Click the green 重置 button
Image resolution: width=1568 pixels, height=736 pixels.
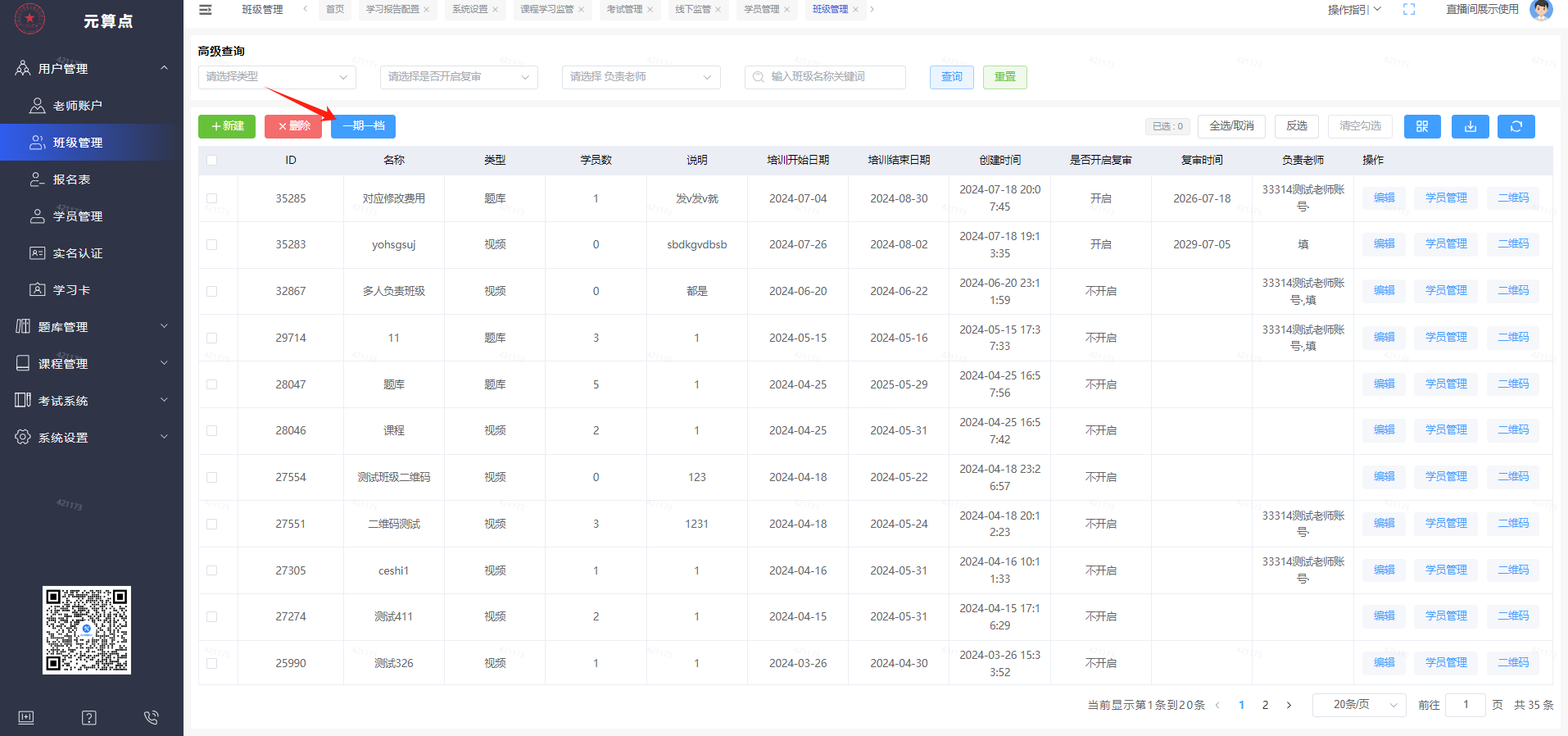coord(1005,77)
